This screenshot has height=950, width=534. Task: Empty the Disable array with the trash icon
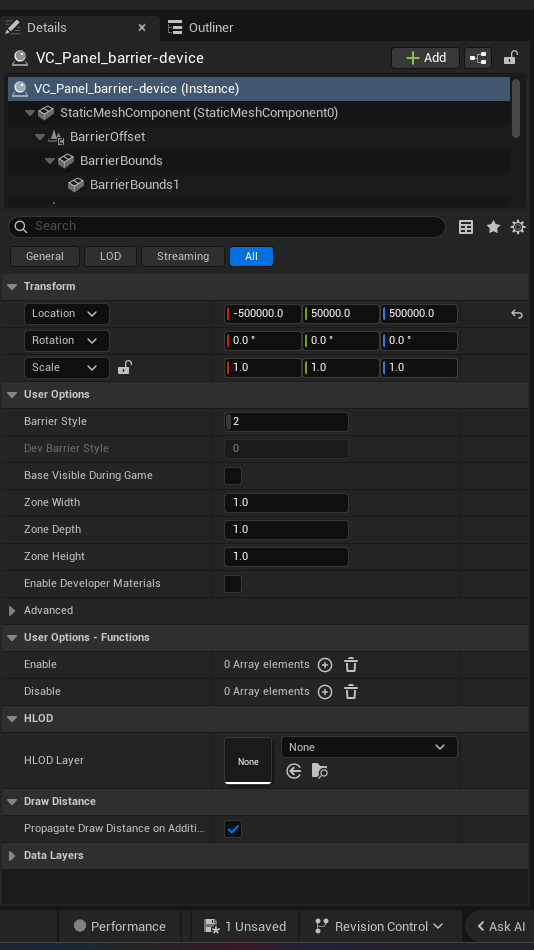pyautogui.click(x=351, y=692)
